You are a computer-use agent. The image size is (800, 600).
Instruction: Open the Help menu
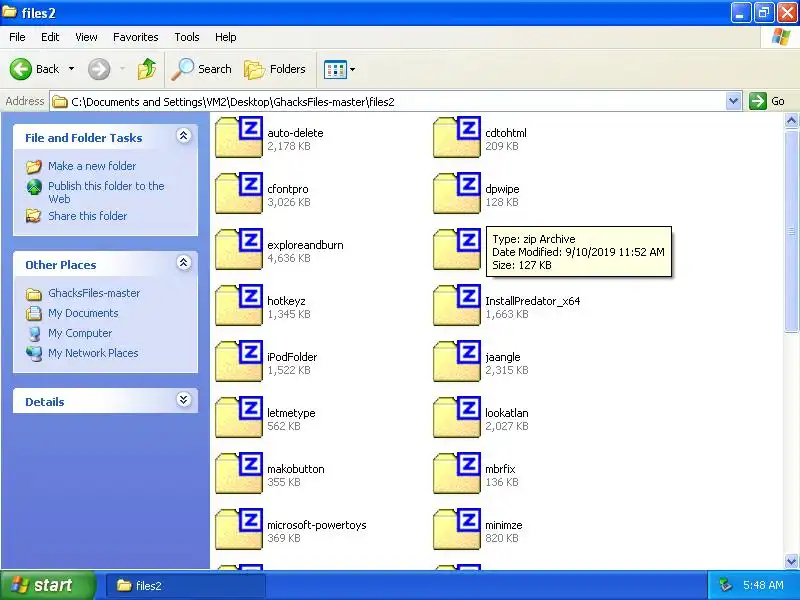pyautogui.click(x=226, y=37)
